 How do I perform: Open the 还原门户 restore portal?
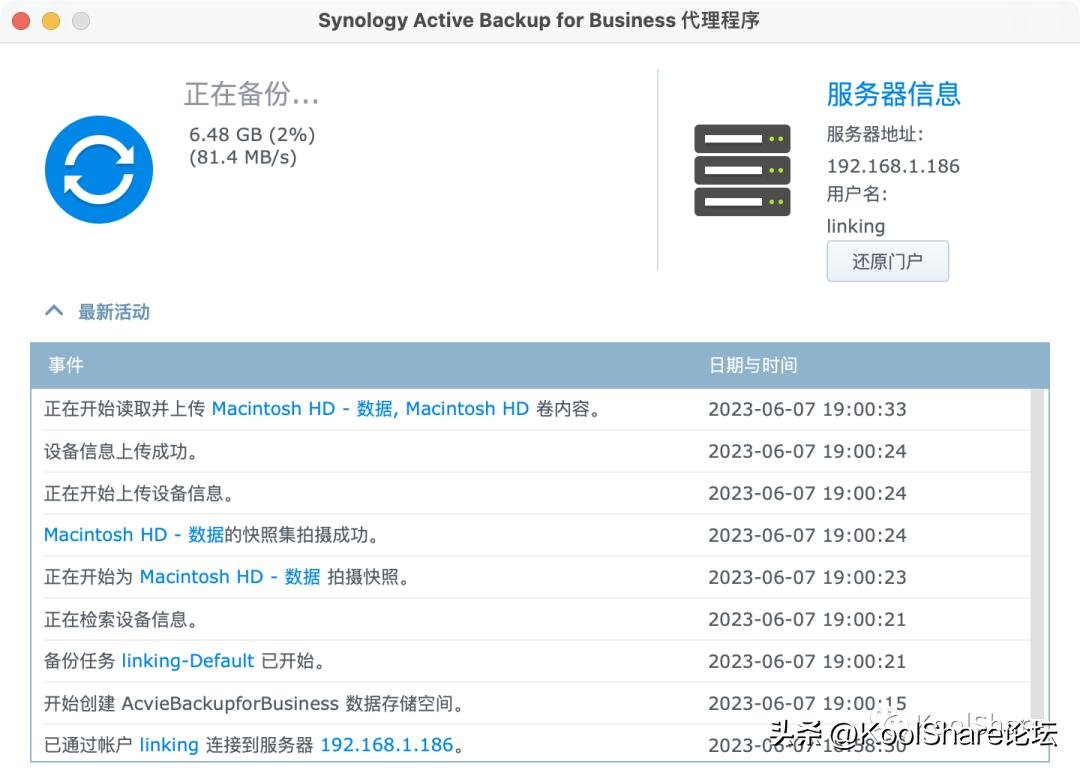pos(887,261)
